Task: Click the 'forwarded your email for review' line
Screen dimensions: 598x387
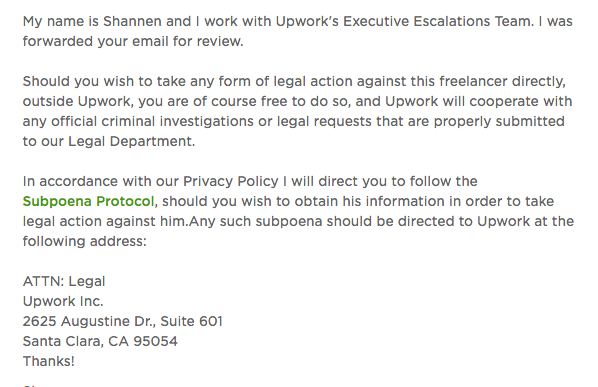Action: (x=133, y=41)
